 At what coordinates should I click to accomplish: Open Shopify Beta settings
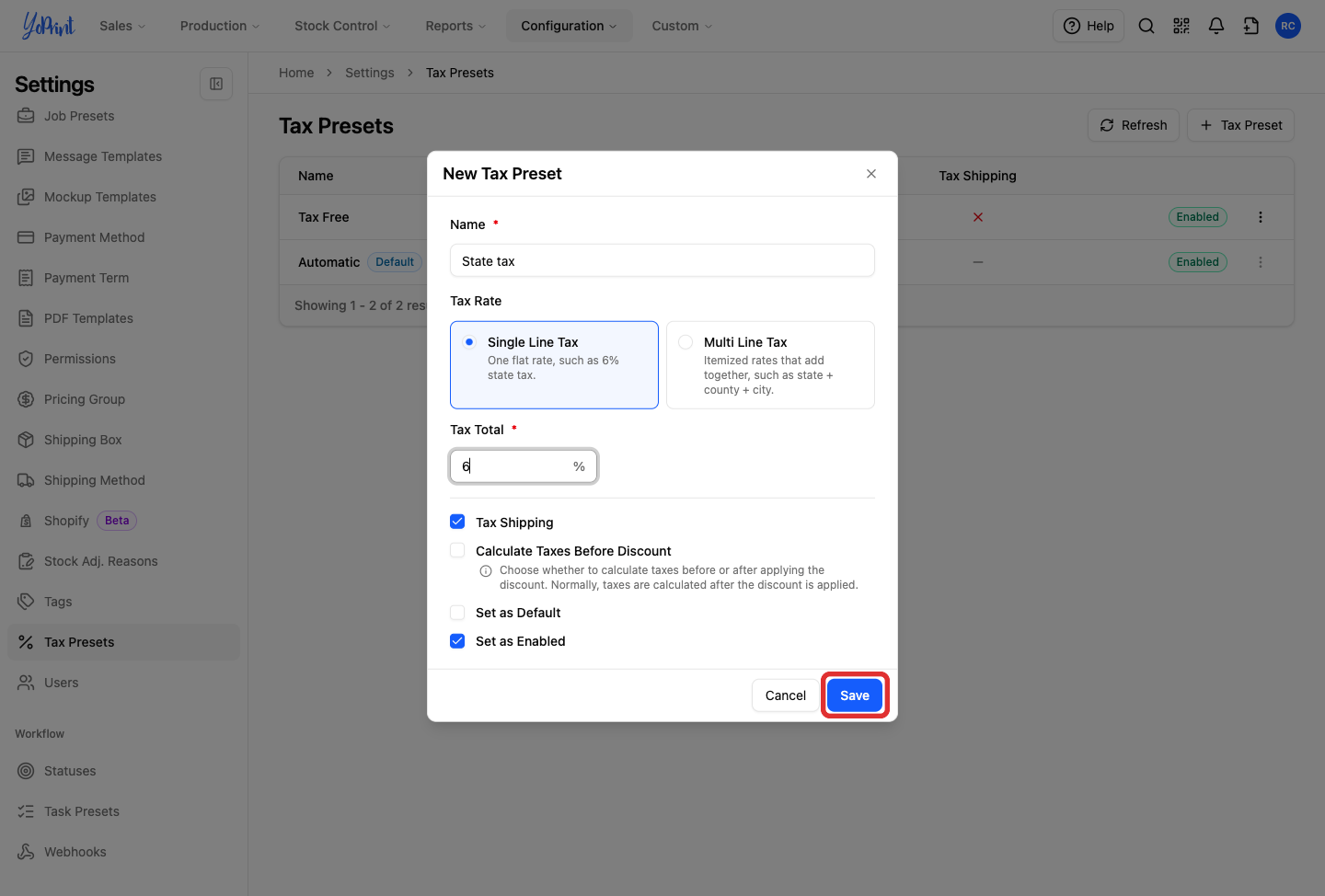(x=123, y=521)
